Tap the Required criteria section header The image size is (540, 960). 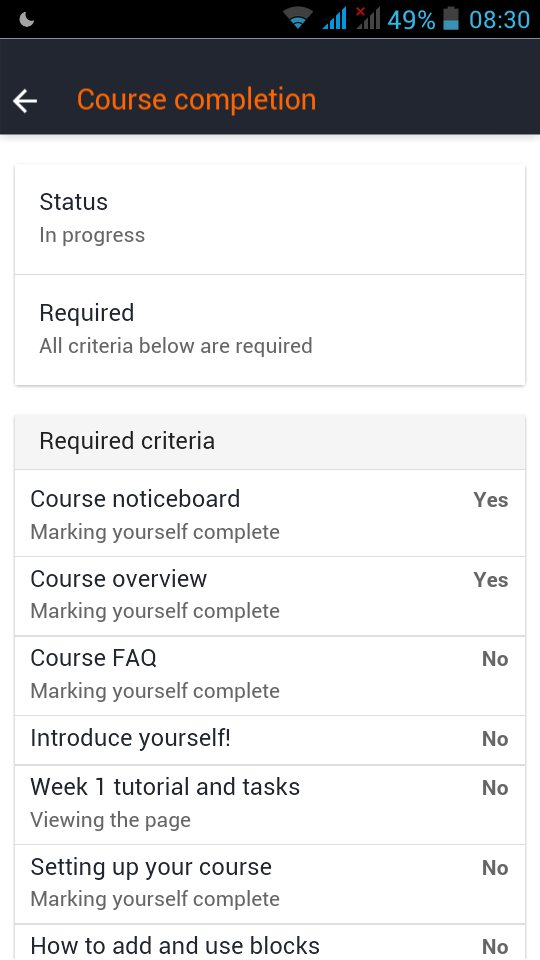point(270,442)
